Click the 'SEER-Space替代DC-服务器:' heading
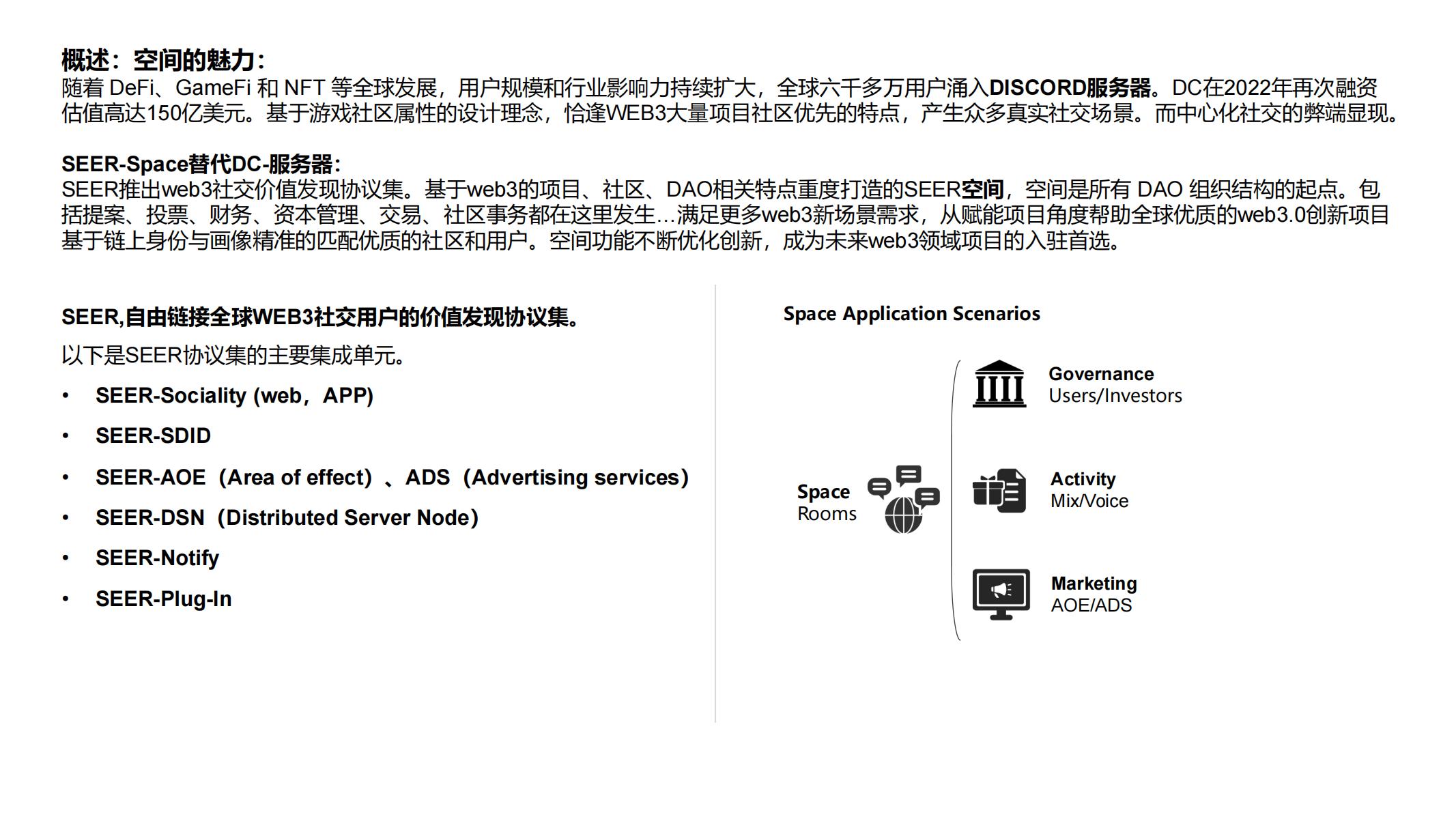The height and width of the screenshot is (819, 1456). tap(201, 164)
